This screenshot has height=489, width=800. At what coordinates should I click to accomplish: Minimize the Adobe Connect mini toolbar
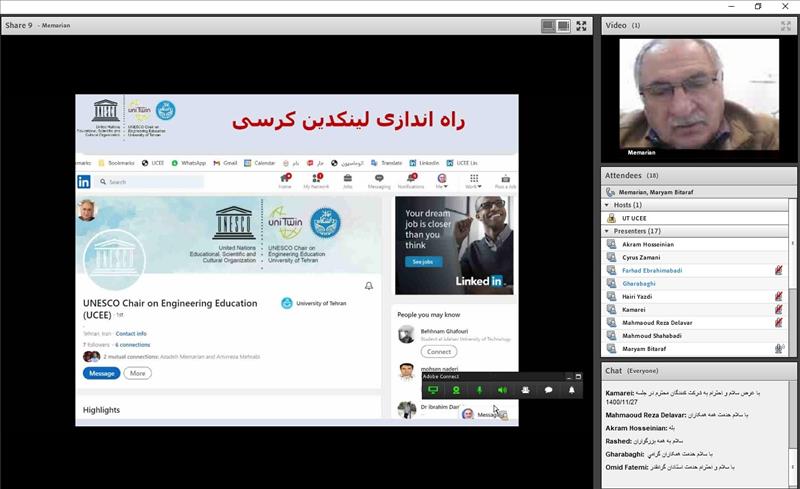[x=569, y=377]
